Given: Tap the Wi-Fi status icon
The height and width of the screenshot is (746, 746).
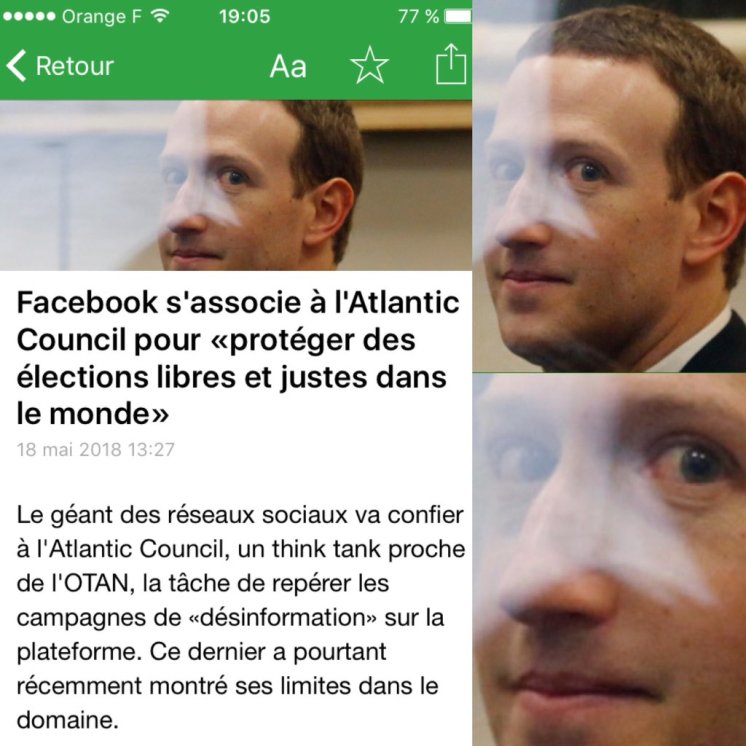Looking at the screenshot, I should 160,16.
